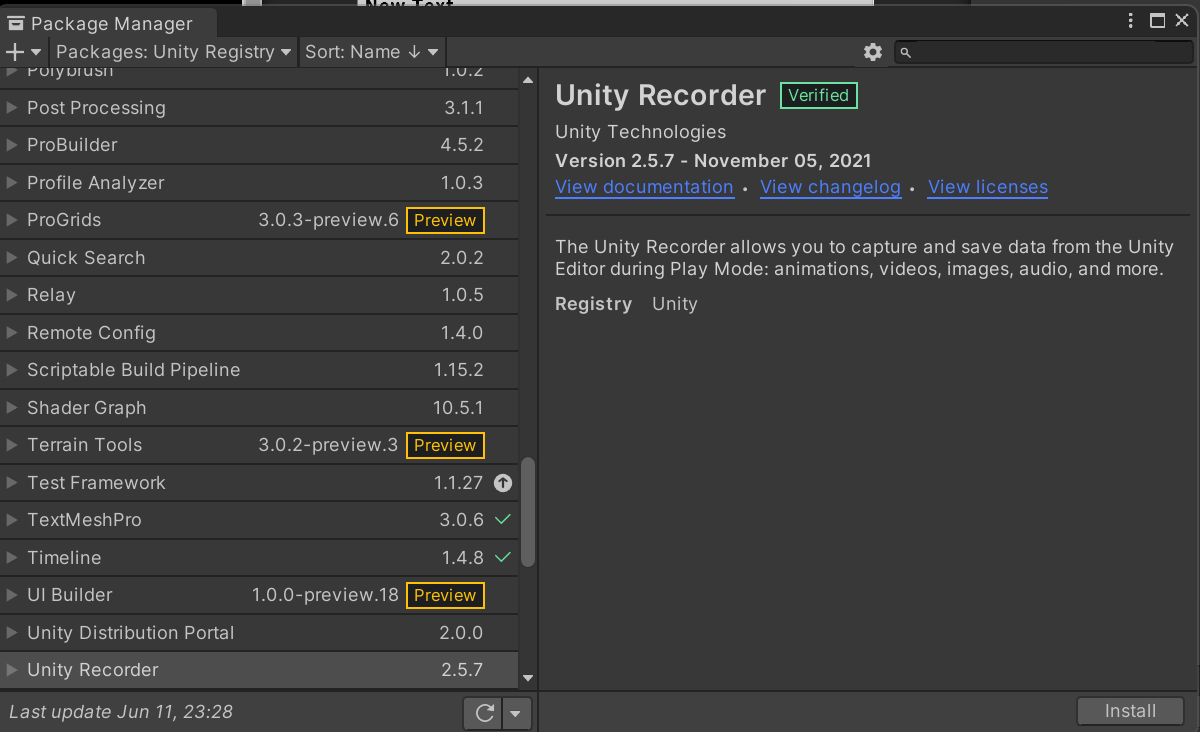Open the View changelog link
Image resolution: width=1200 pixels, height=732 pixels.
[x=830, y=187]
